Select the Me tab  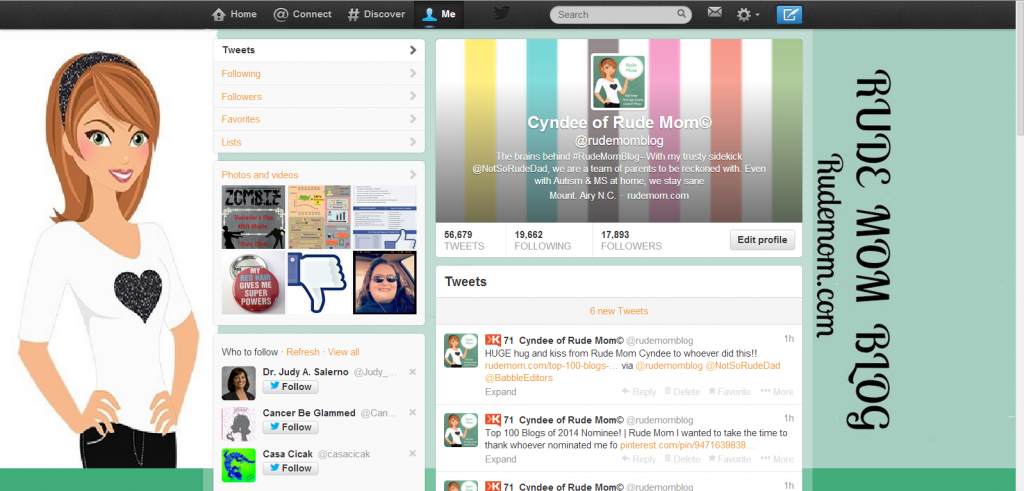(439, 14)
